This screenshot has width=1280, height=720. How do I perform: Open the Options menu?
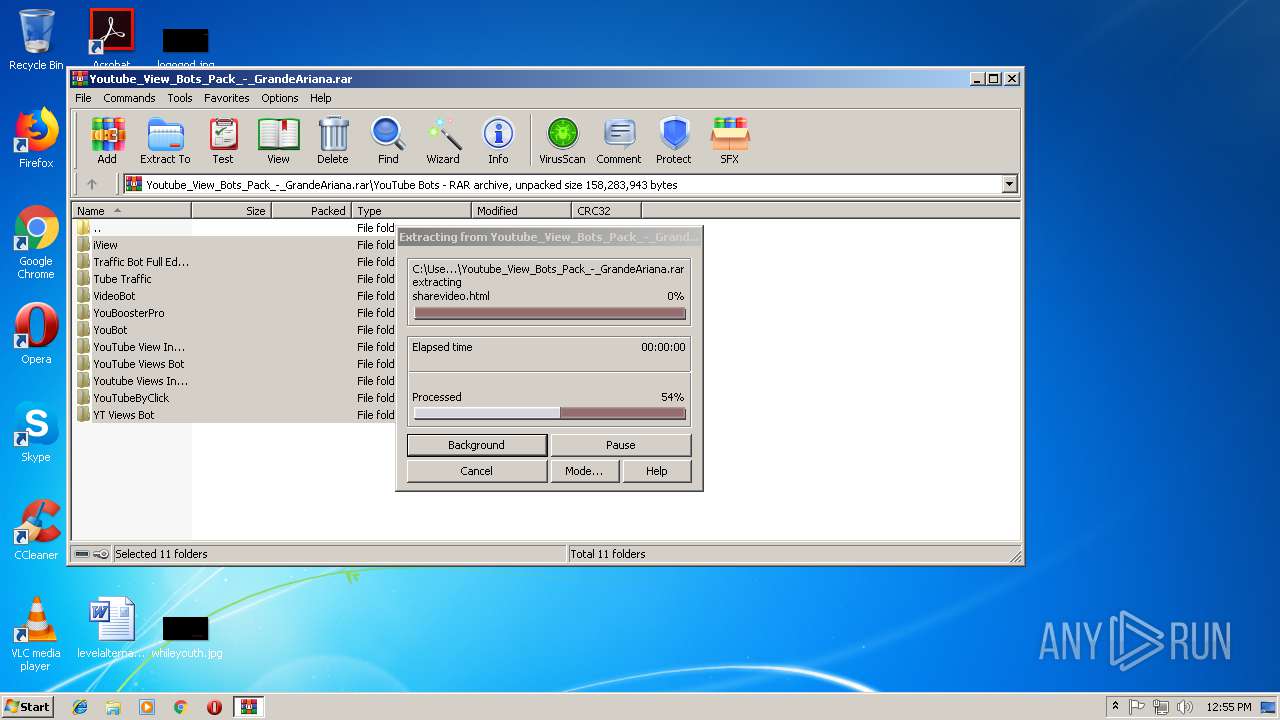(x=280, y=98)
